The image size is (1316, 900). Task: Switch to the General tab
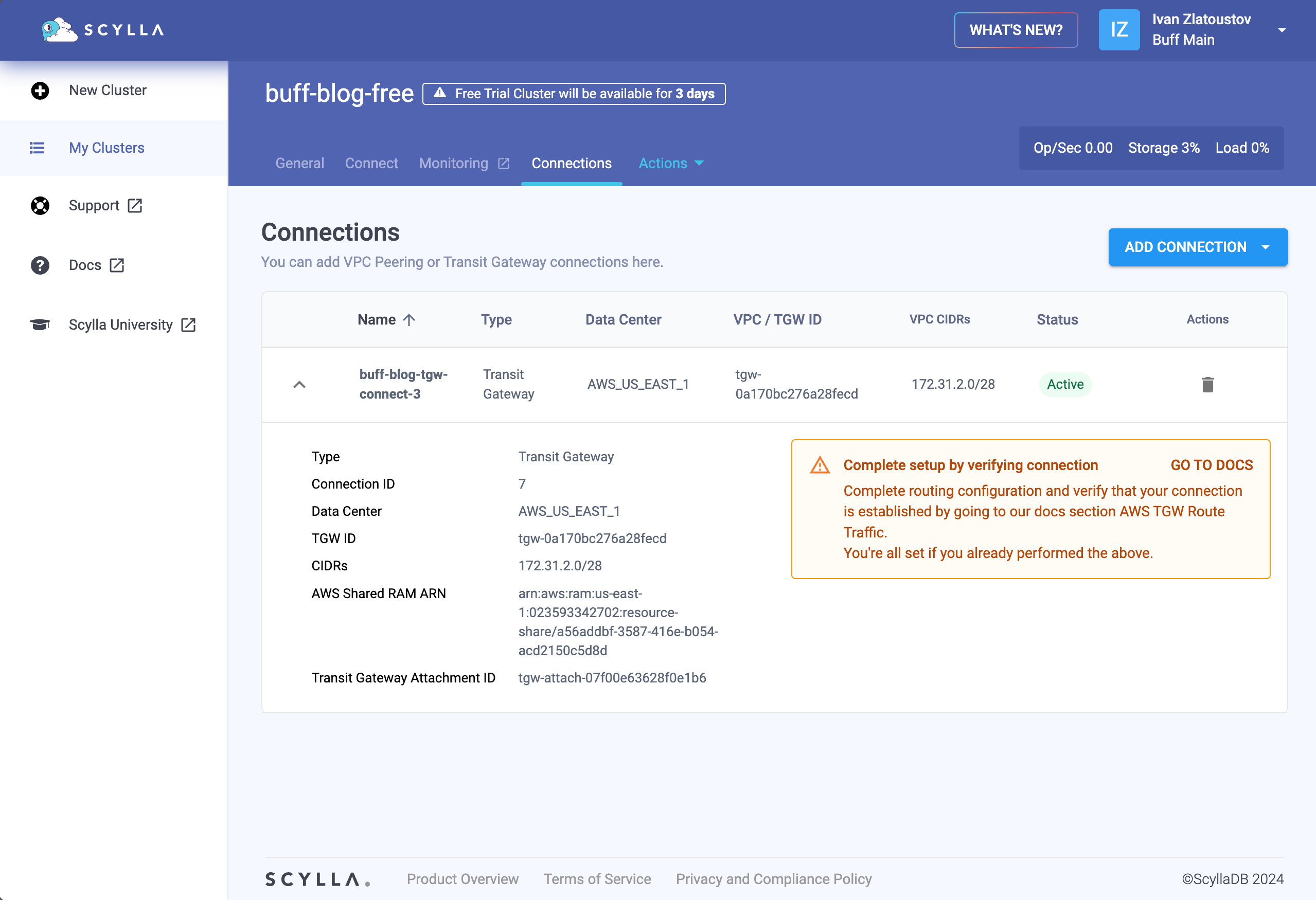coord(299,164)
